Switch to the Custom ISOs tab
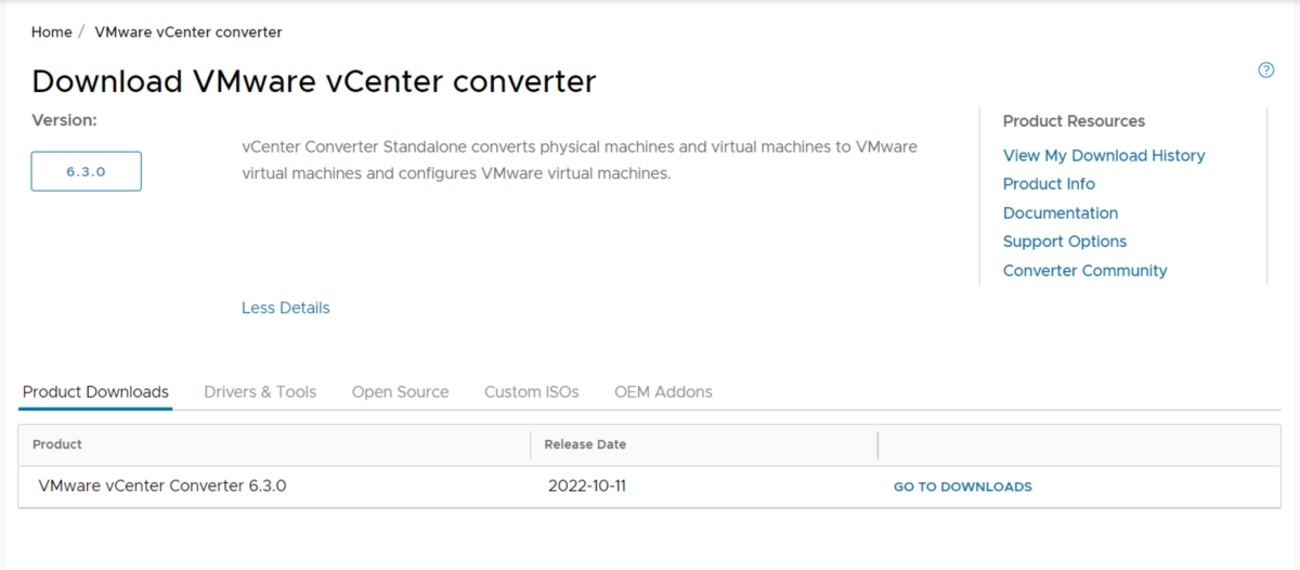 531,392
